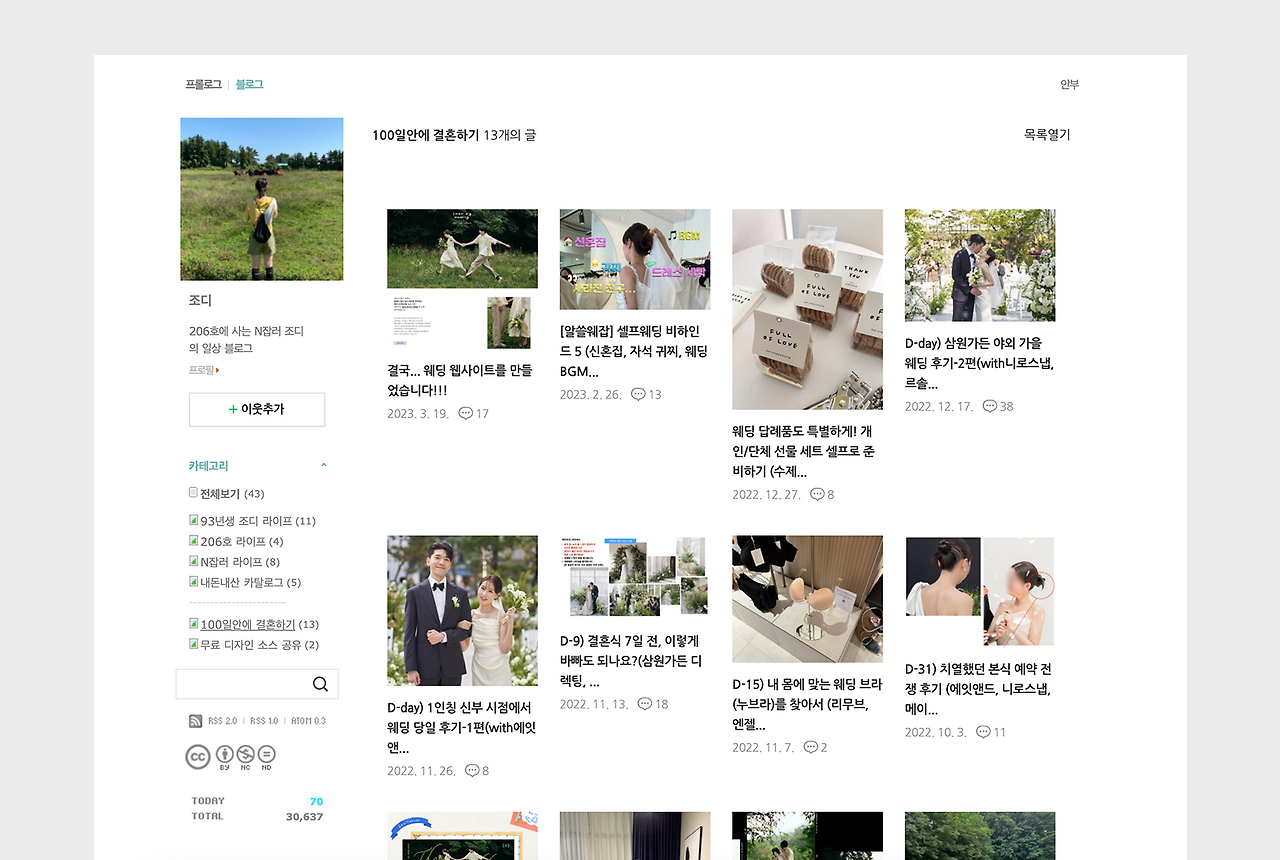Click the RSS feed icon
Screen dimensions: 1280x860
(x=196, y=721)
